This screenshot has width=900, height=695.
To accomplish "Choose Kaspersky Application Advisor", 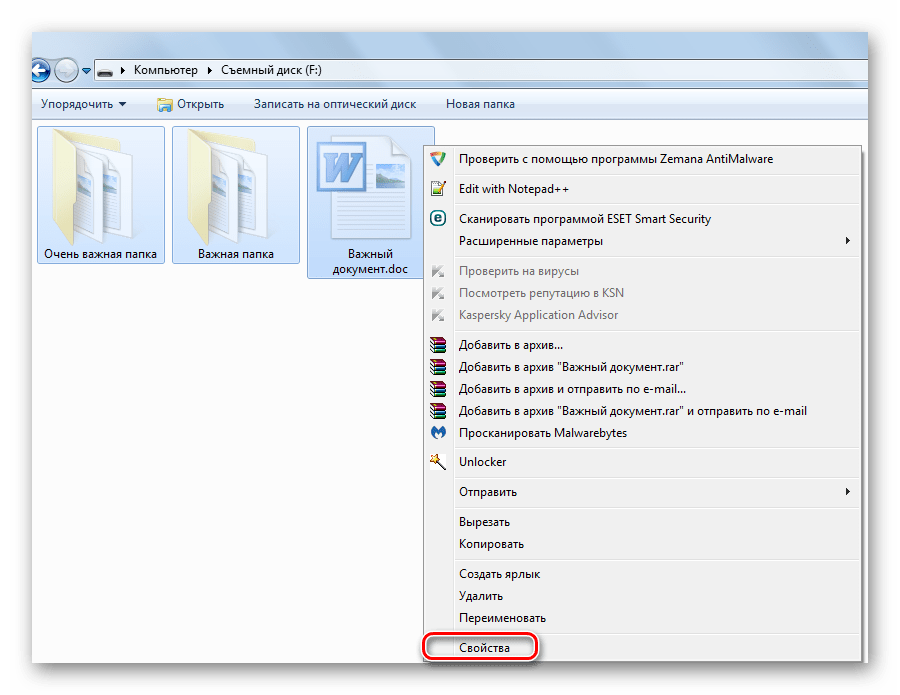I will tap(642, 315).
